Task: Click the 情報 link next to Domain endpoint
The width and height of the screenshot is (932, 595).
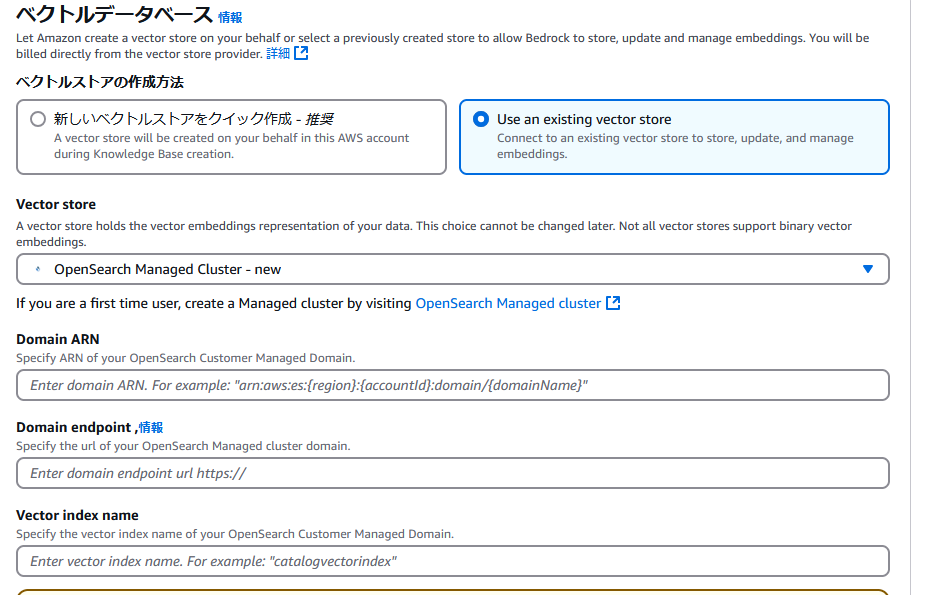Action: pyautogui.click(x=151, y=427)
